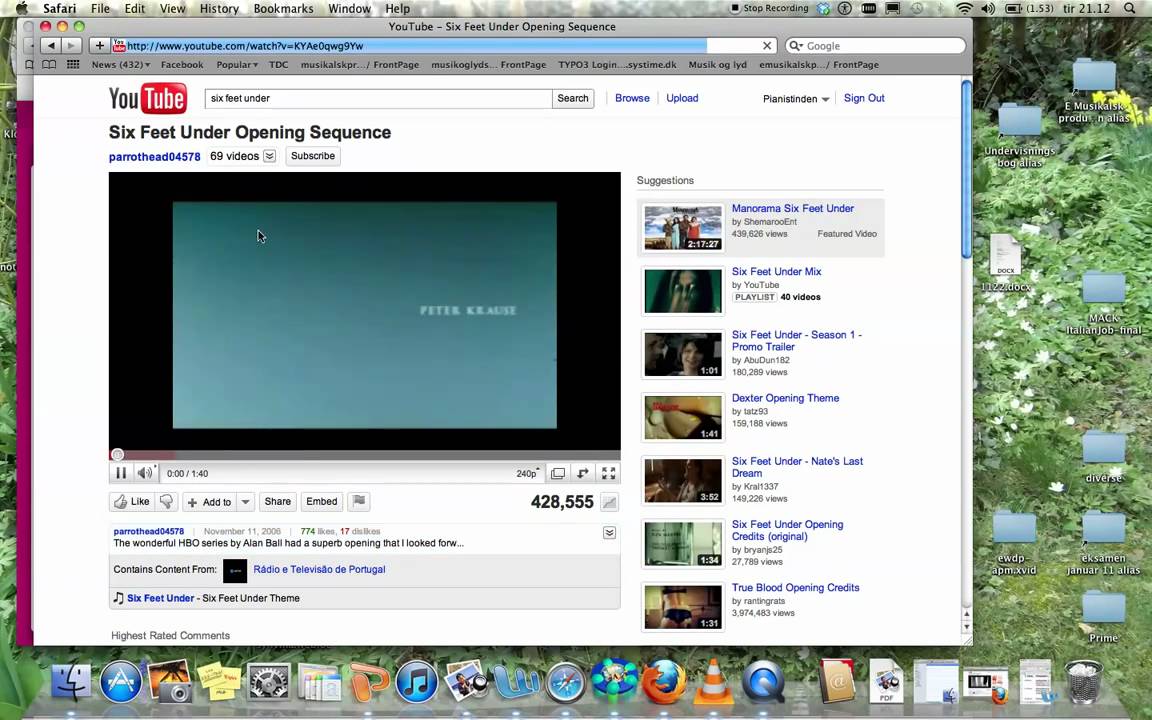Open Firefox from the Dock
Screen dimensions: 1152x720
(x=664, y=680)
